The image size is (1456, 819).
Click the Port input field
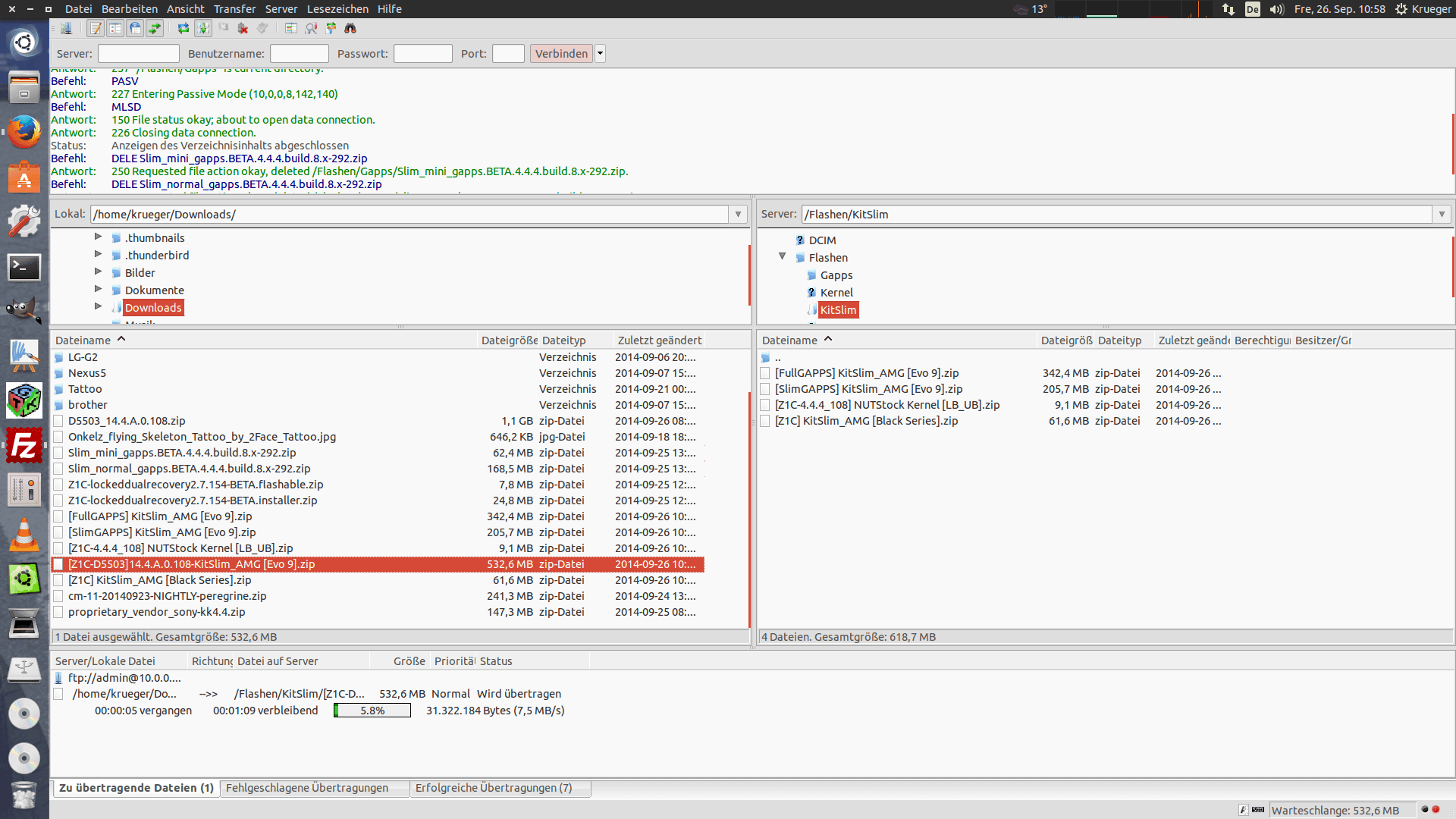[x=508, y=54]
